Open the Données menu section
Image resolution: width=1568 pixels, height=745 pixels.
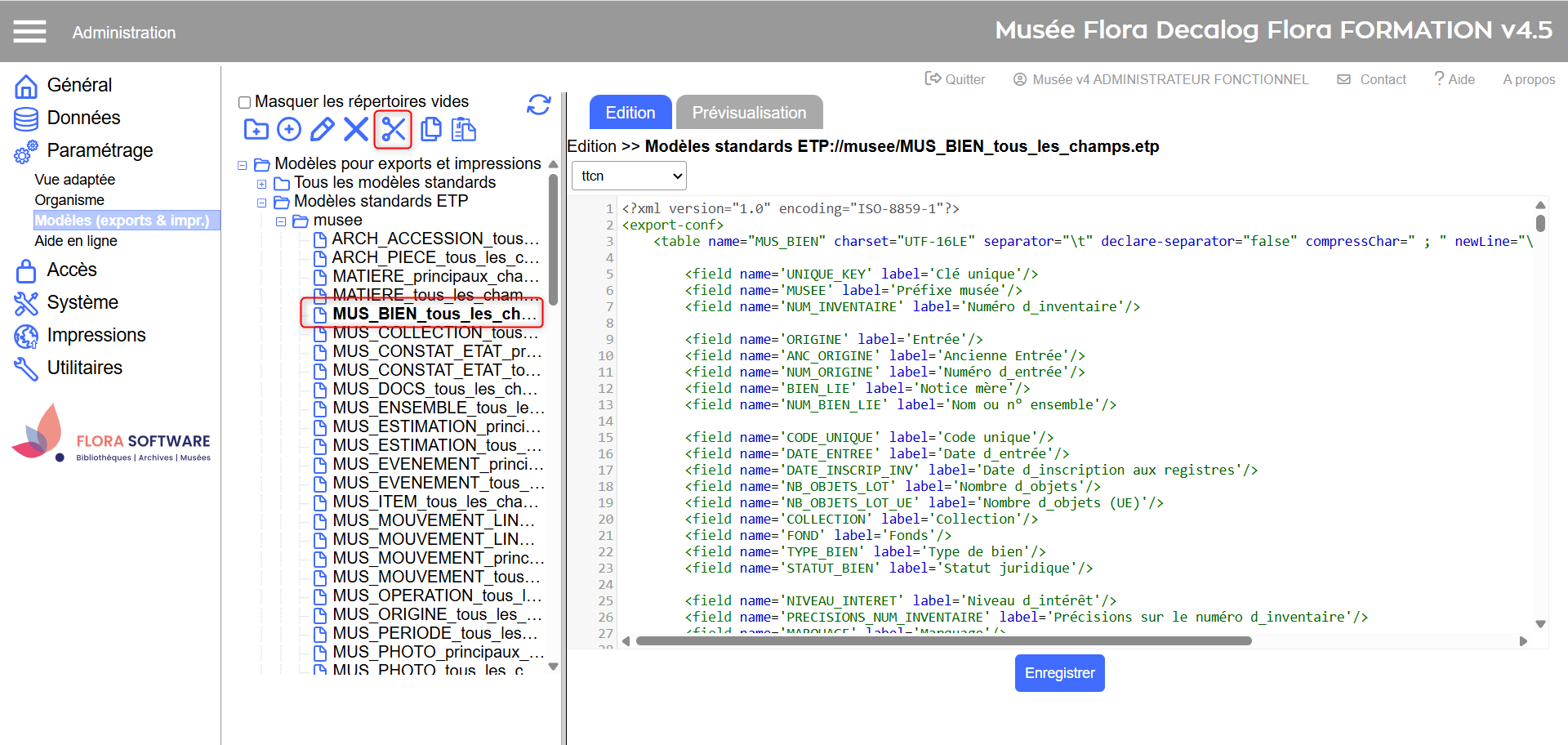pos(83,118)
